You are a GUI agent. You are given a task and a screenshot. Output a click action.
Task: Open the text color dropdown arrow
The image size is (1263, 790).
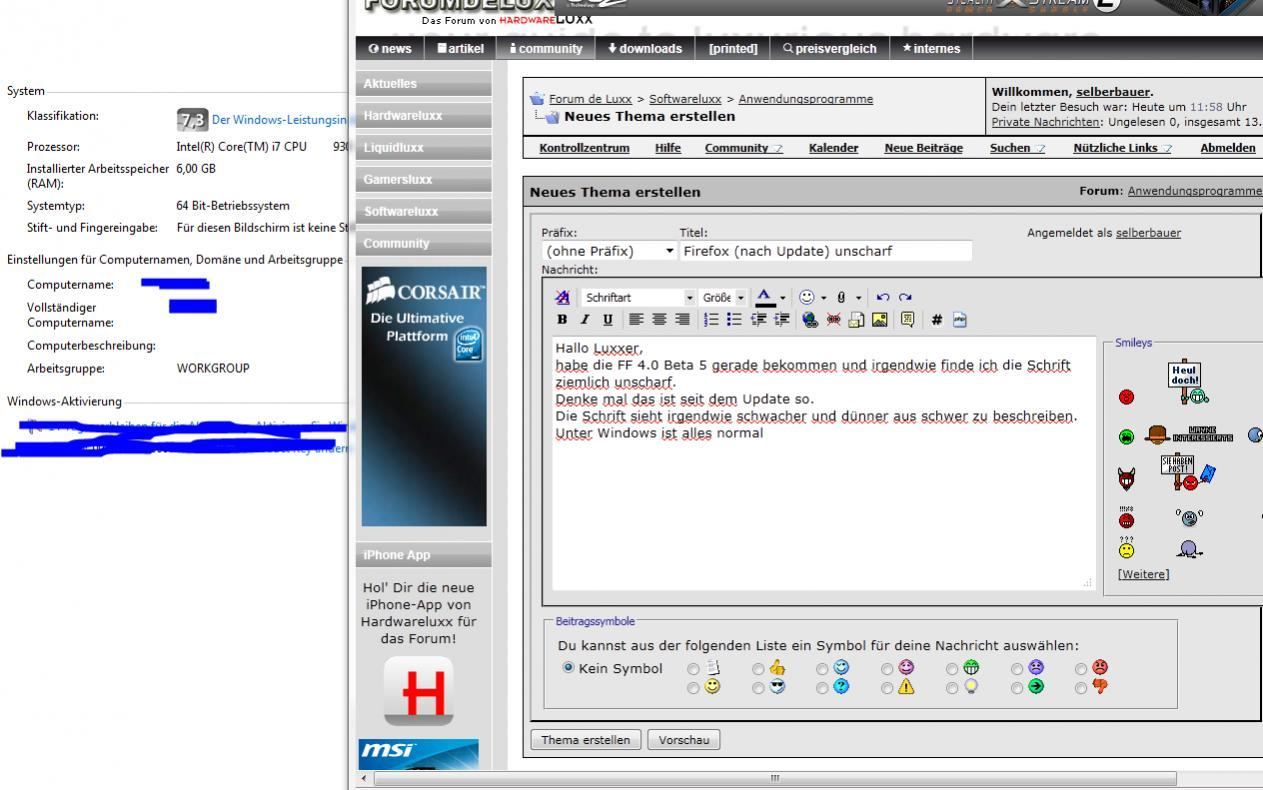783,299
